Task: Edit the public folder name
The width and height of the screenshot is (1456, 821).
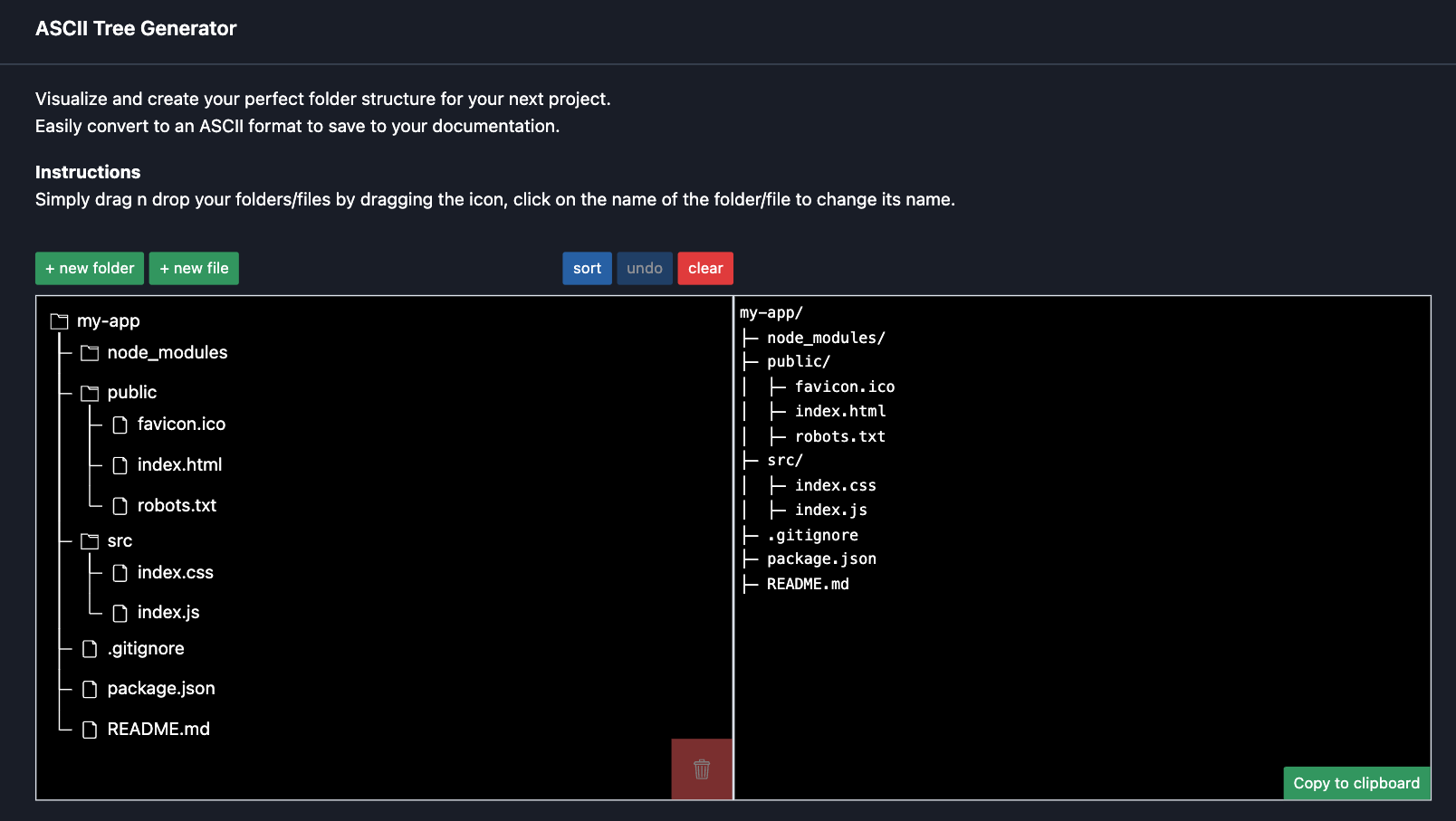Action: [x=132, y=392]
